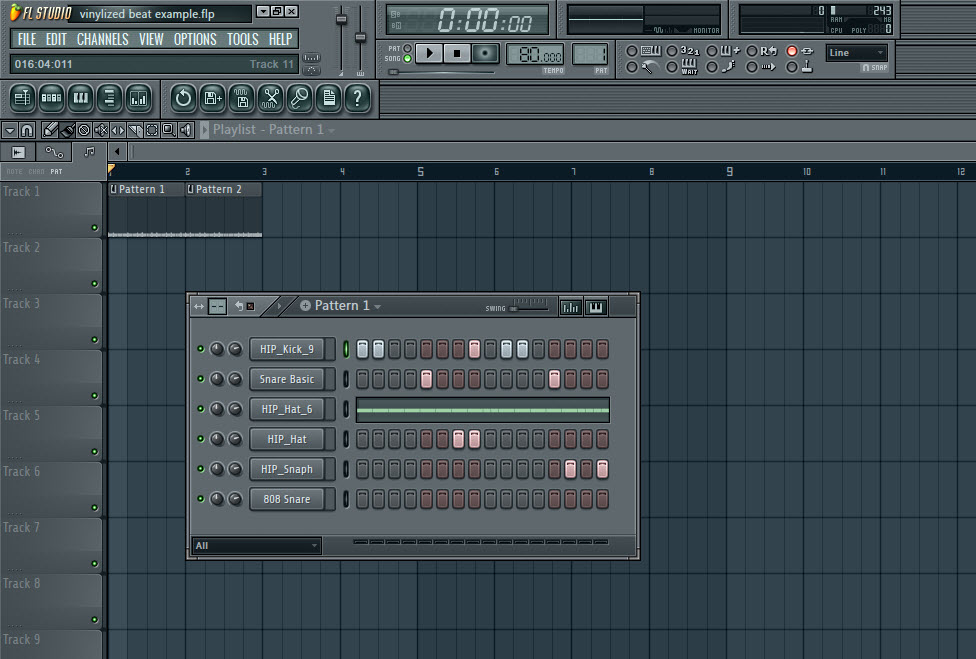Click the Undo circular arrow button
Image resolution: width=976 pixels, height=659 pixels.
click(183, 98)
